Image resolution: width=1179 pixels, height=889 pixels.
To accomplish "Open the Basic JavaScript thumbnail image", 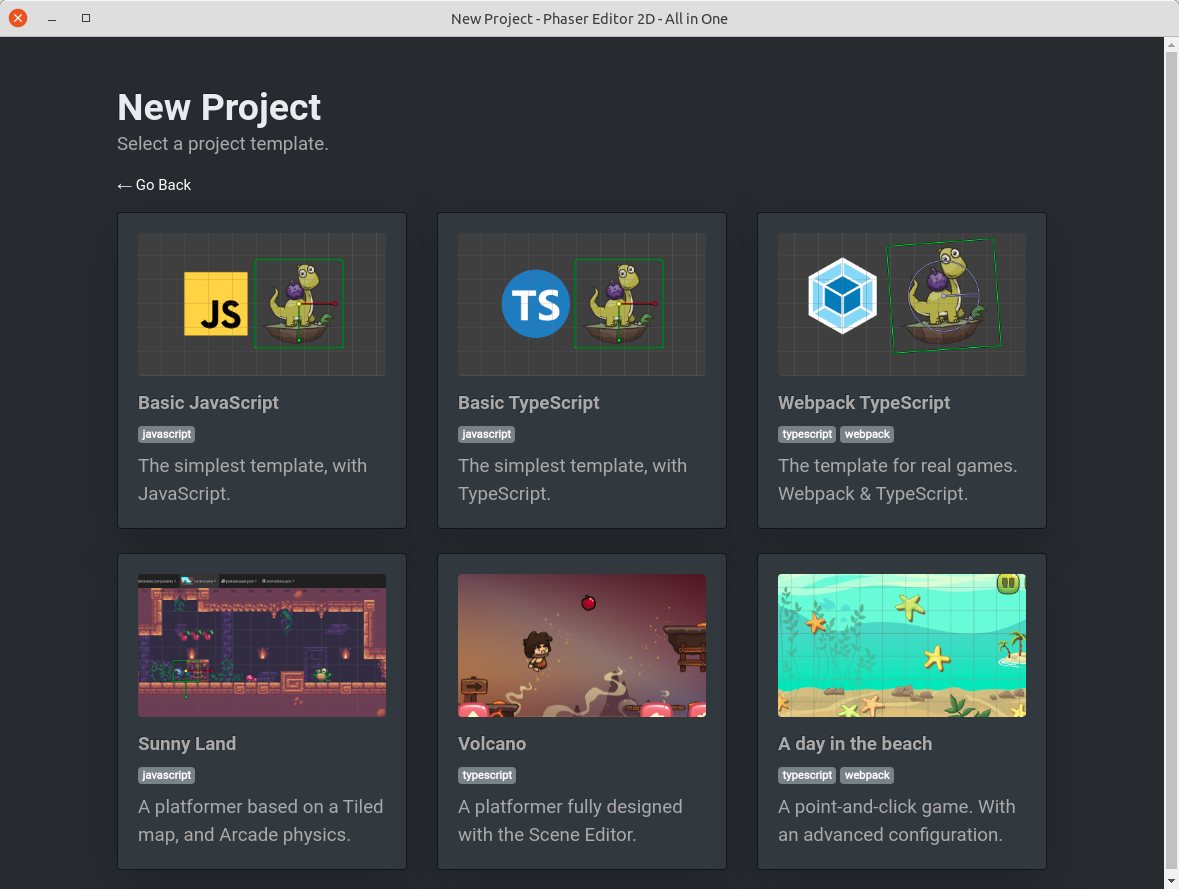I will (262, 305).
